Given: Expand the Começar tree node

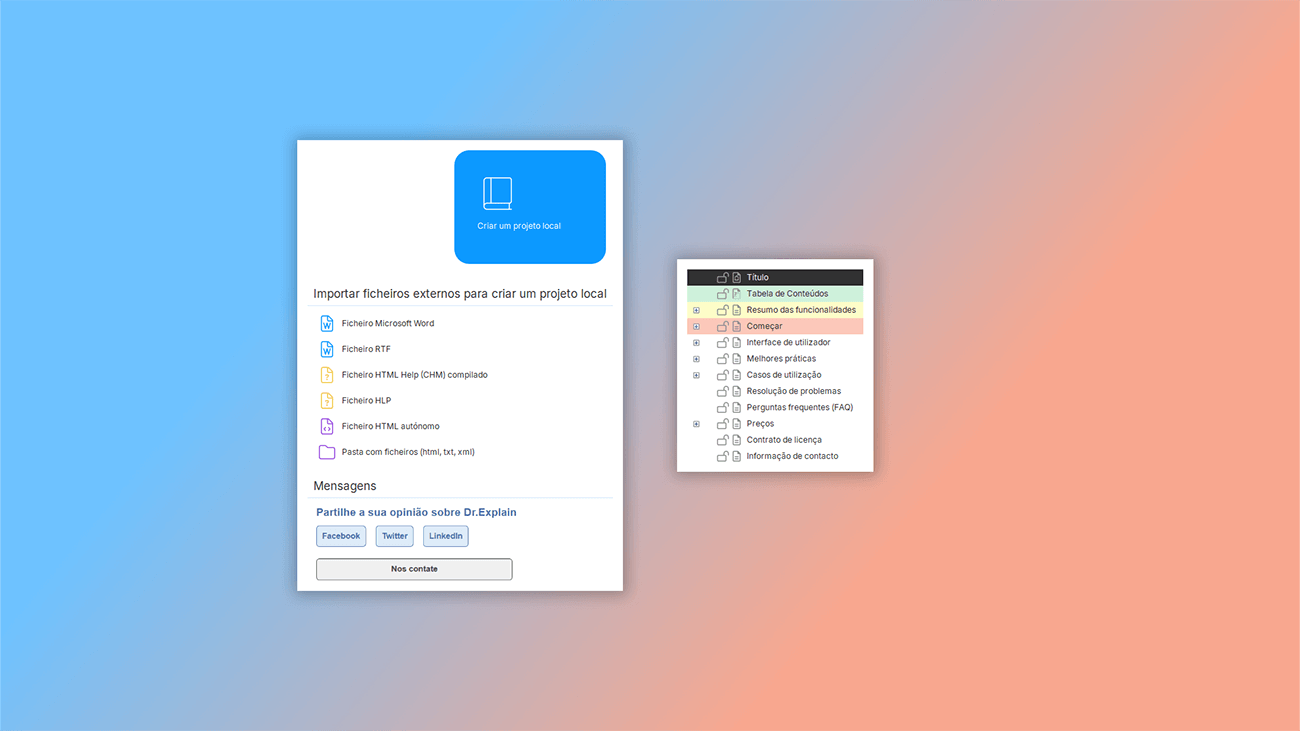Looking at the screenshot, I should point(696,327).
